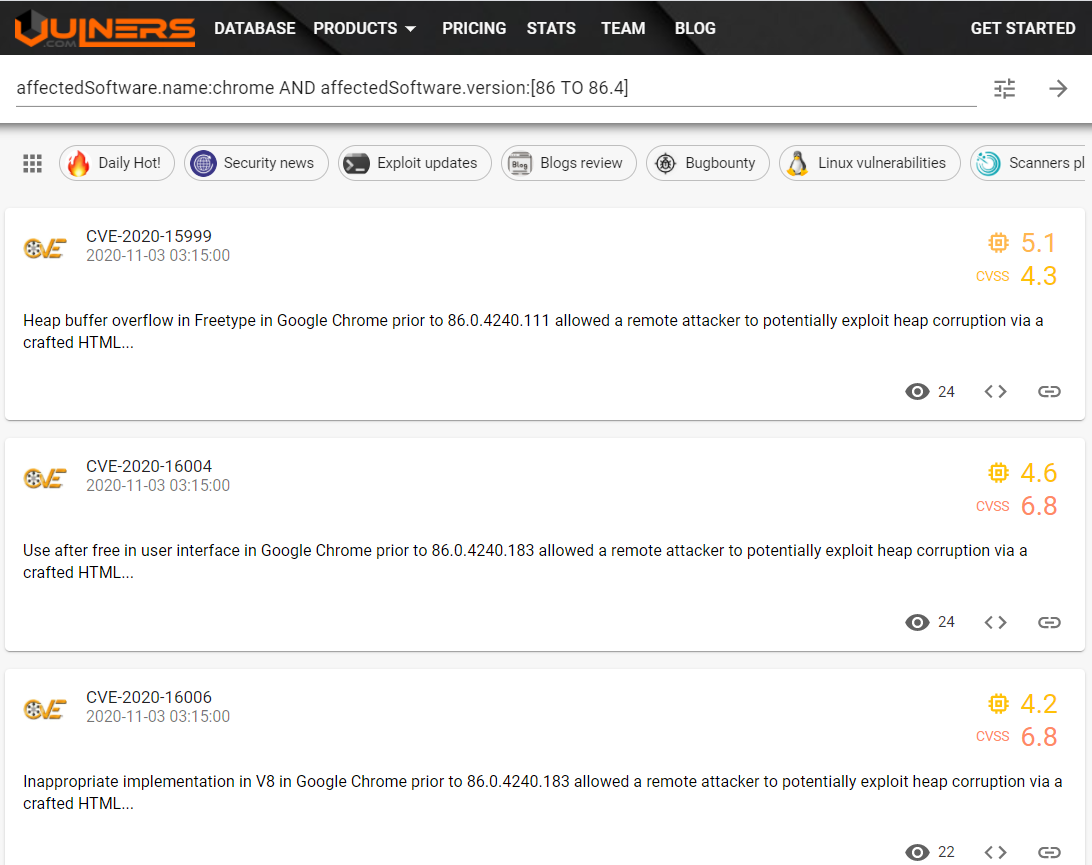Click the search submit arrow icon
Viewport: 1092px width, 865px height.
click(1058, 88)
